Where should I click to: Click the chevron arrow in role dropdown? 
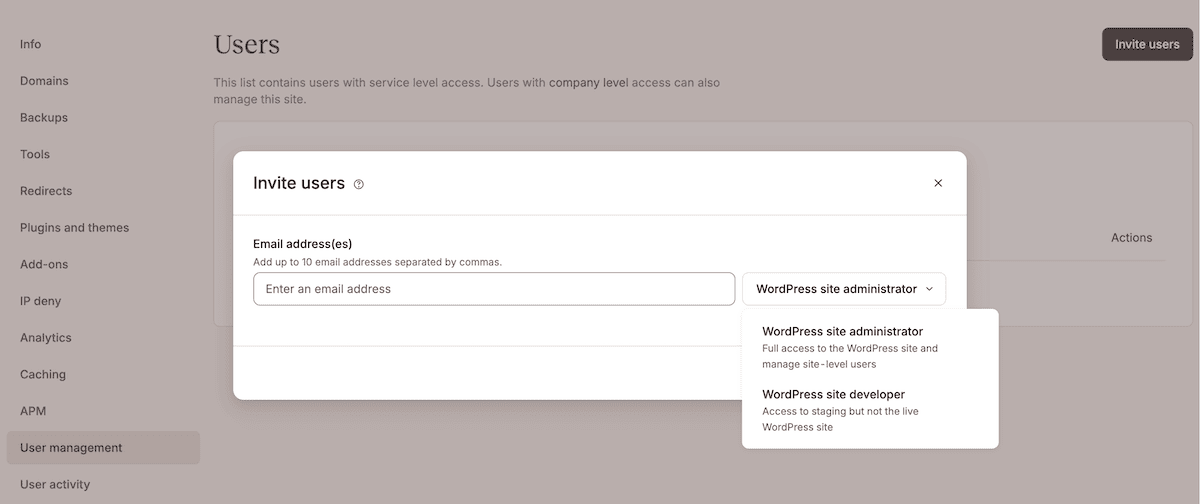point(929,289)
